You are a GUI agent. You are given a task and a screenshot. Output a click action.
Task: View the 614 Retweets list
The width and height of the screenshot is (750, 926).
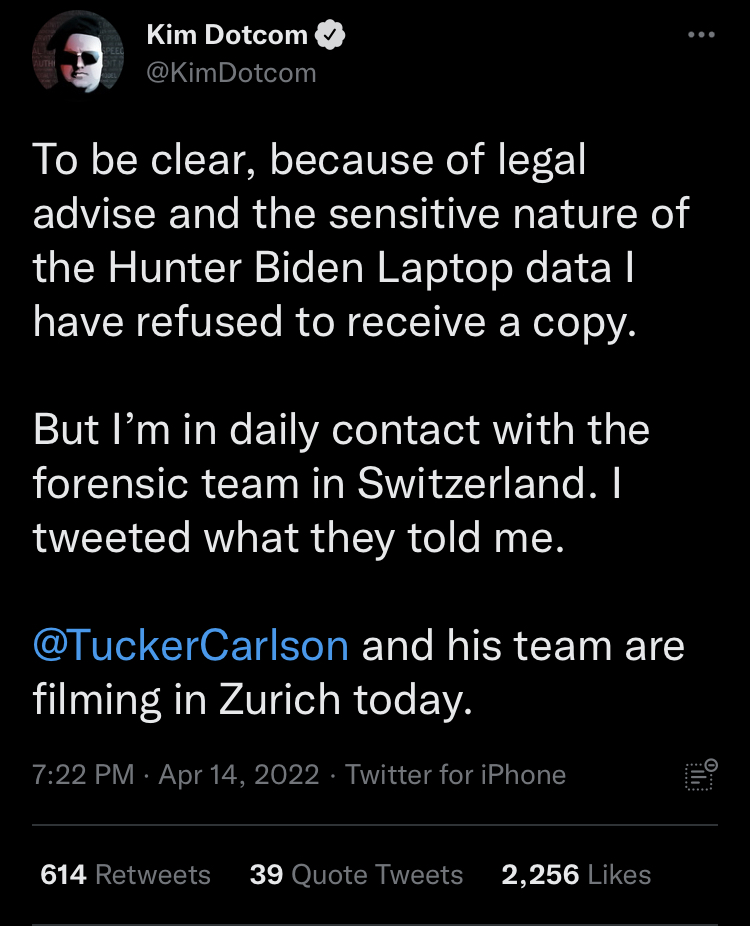(x=125, y=875)
